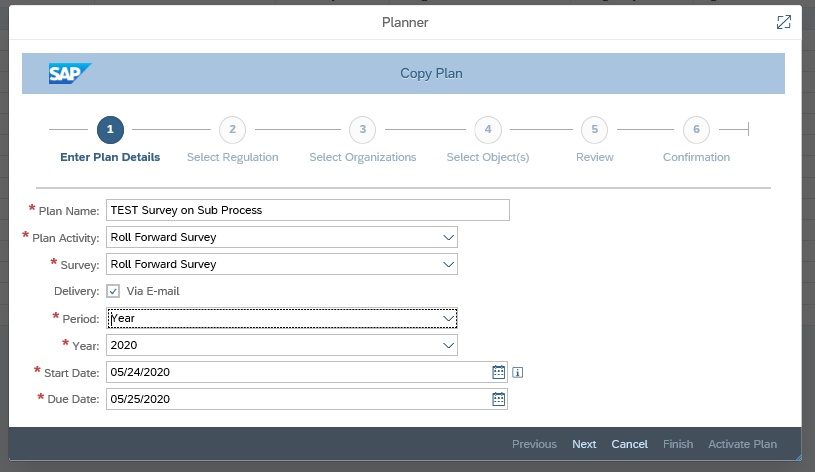This screenshot has width=815, height=472.
Task: Click into the Plan Name field
Action: coord(308,210)
